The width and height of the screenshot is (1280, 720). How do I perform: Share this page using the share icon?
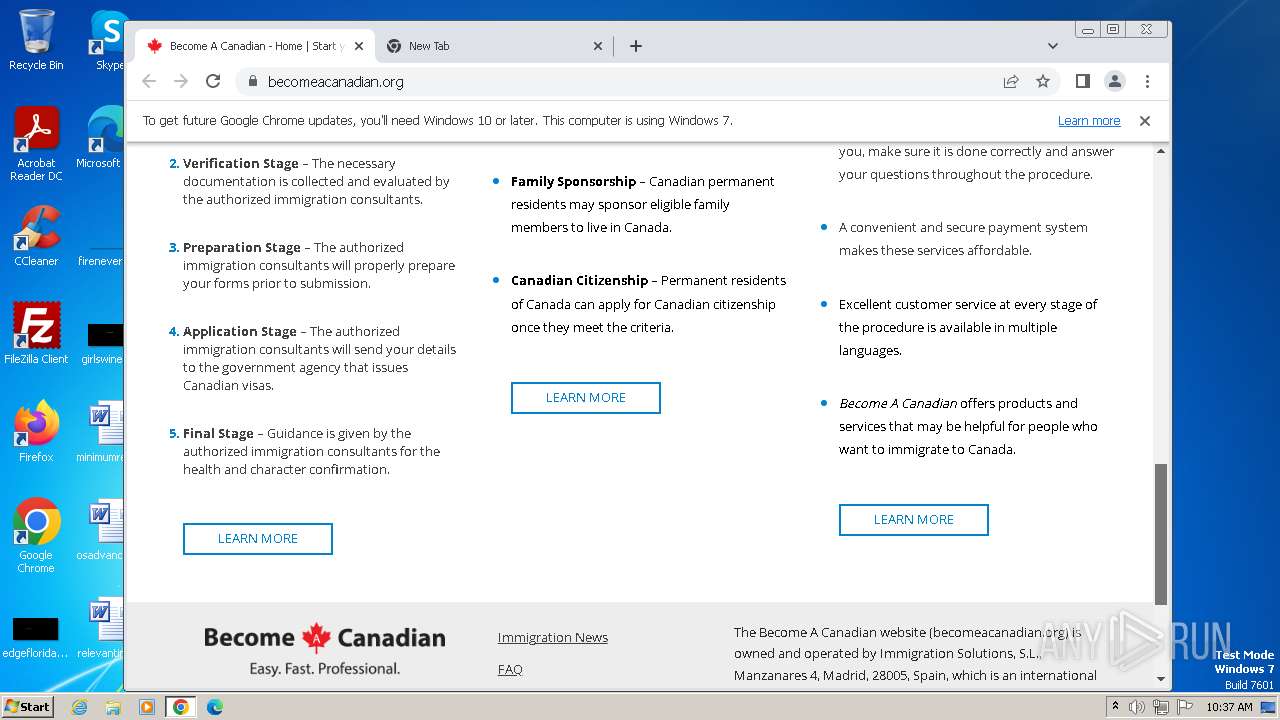[1011, 81]
